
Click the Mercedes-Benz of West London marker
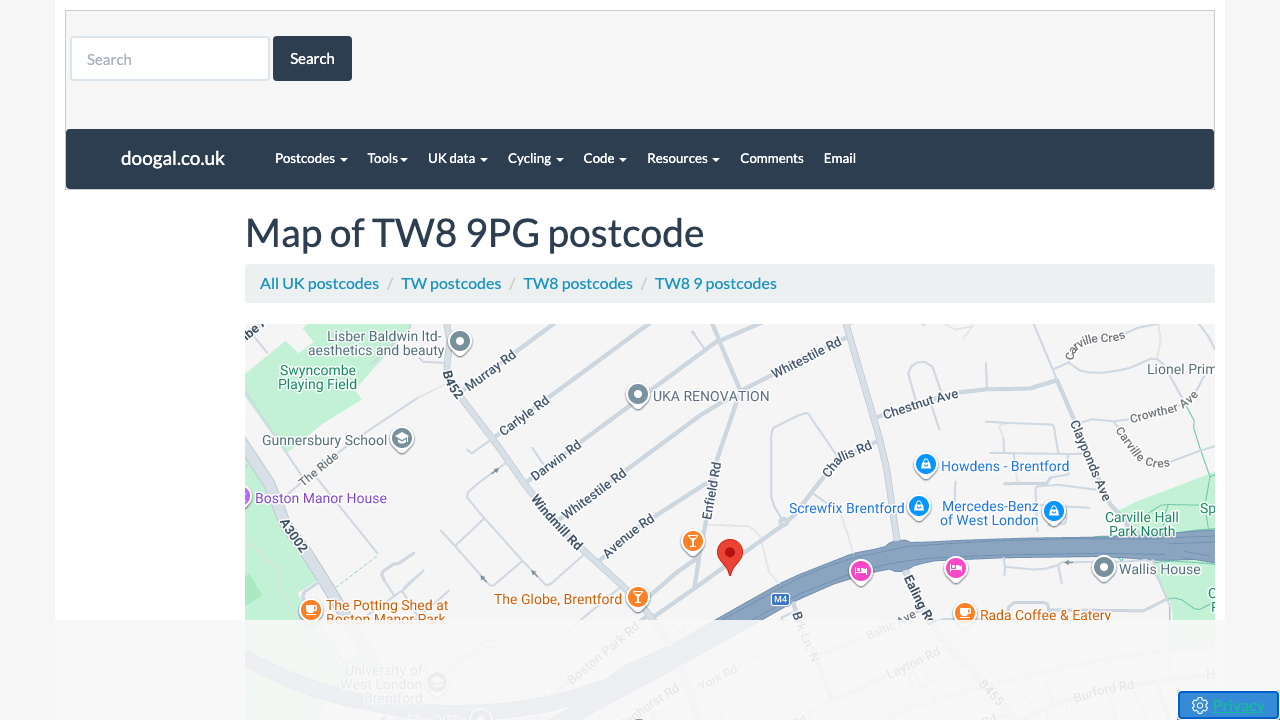[1053, 512]
